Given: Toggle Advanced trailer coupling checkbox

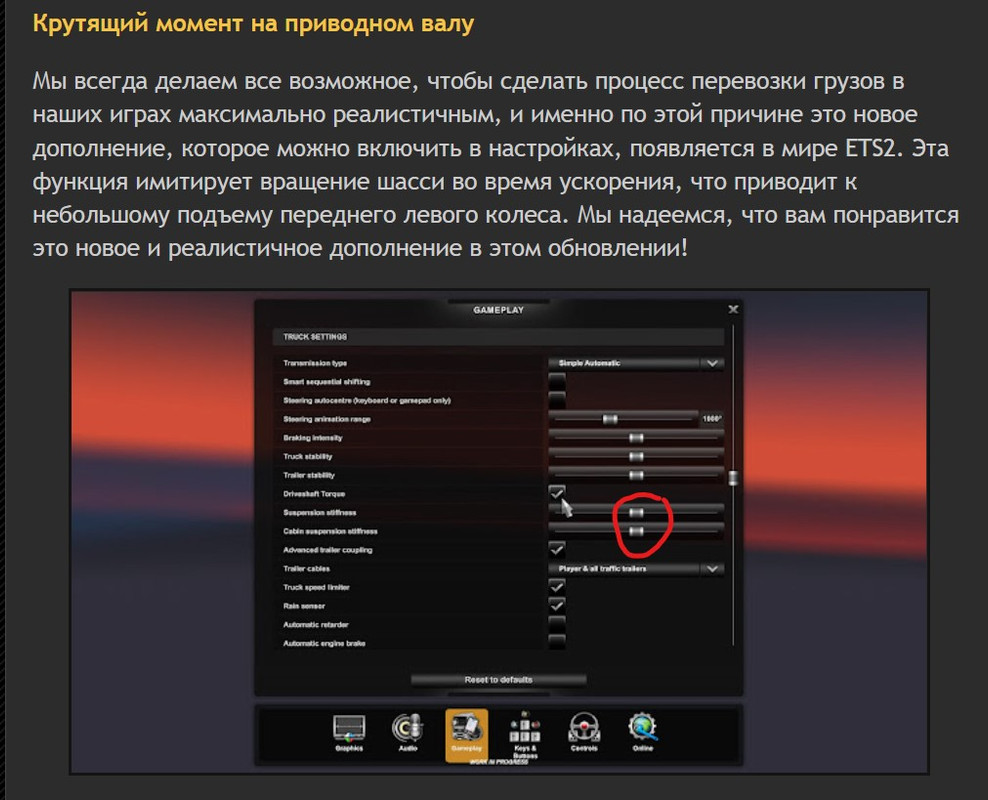Looking at the screenshot, I should click(x=557, y=549).
